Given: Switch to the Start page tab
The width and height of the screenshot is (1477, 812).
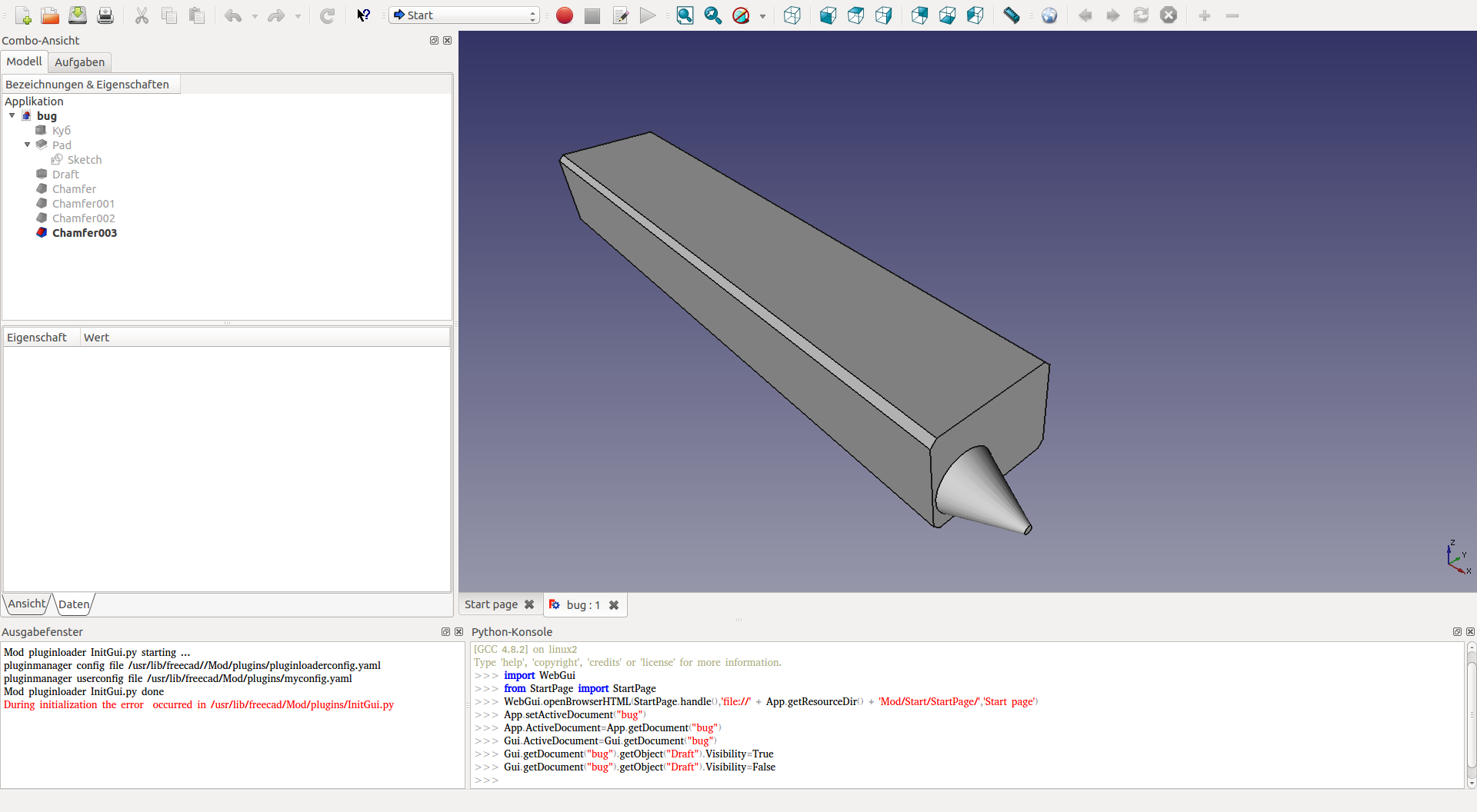Looking at the screenshot, I should coord(491,604).
